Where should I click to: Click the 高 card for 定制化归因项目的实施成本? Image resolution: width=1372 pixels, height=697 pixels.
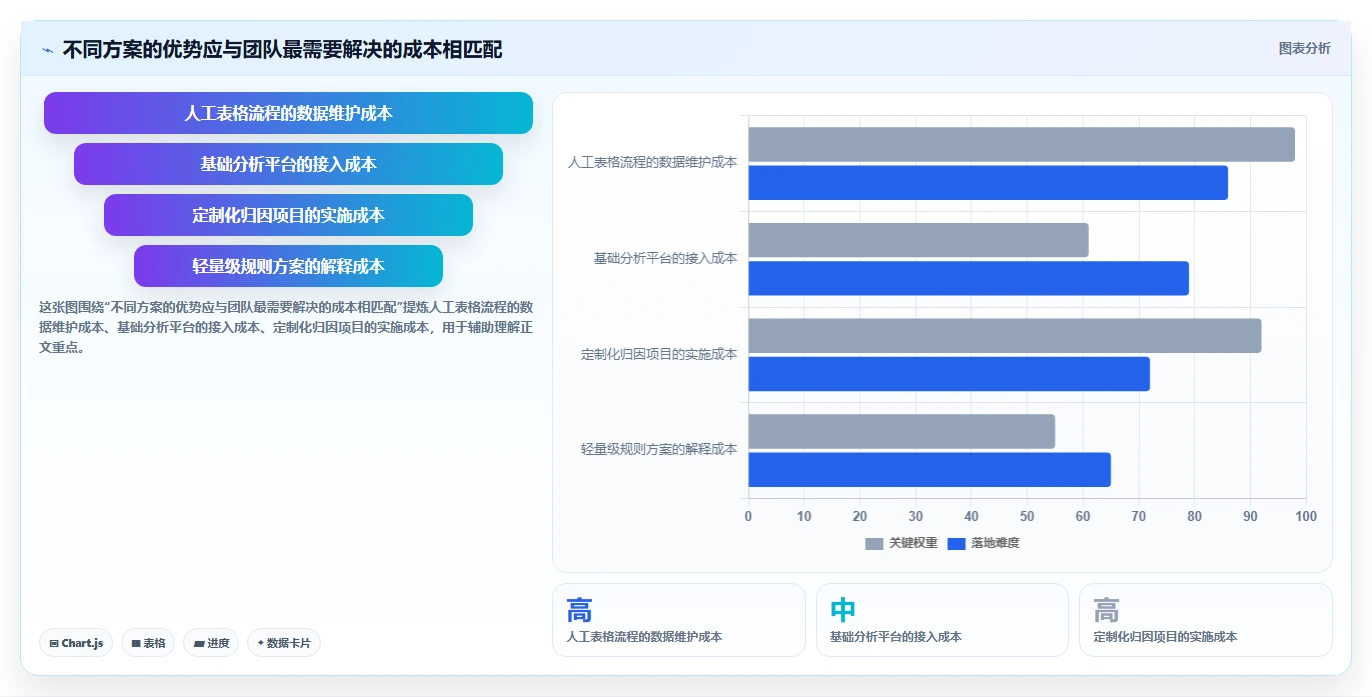1206,620
